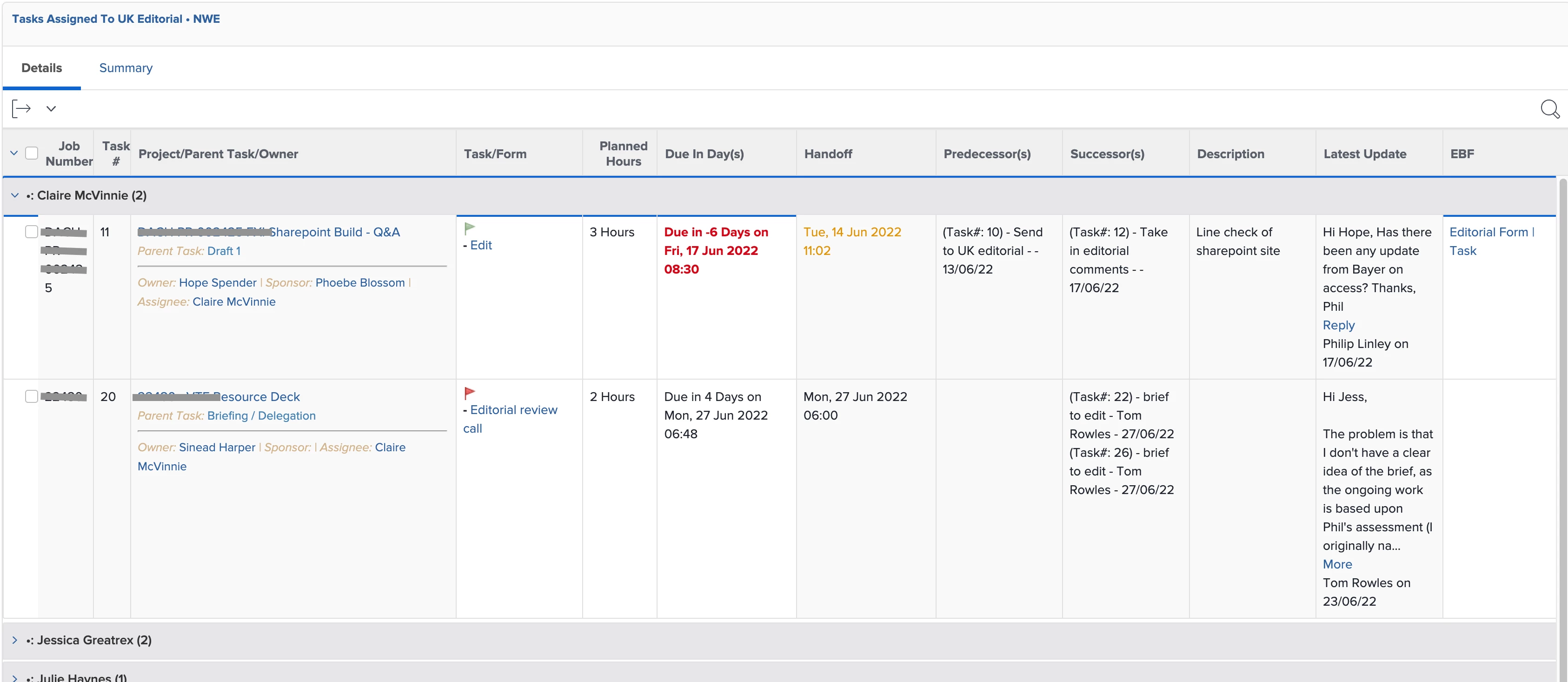Switch to the Summary tab
The image size is (1568, 682).
click(x=126, y=67)
